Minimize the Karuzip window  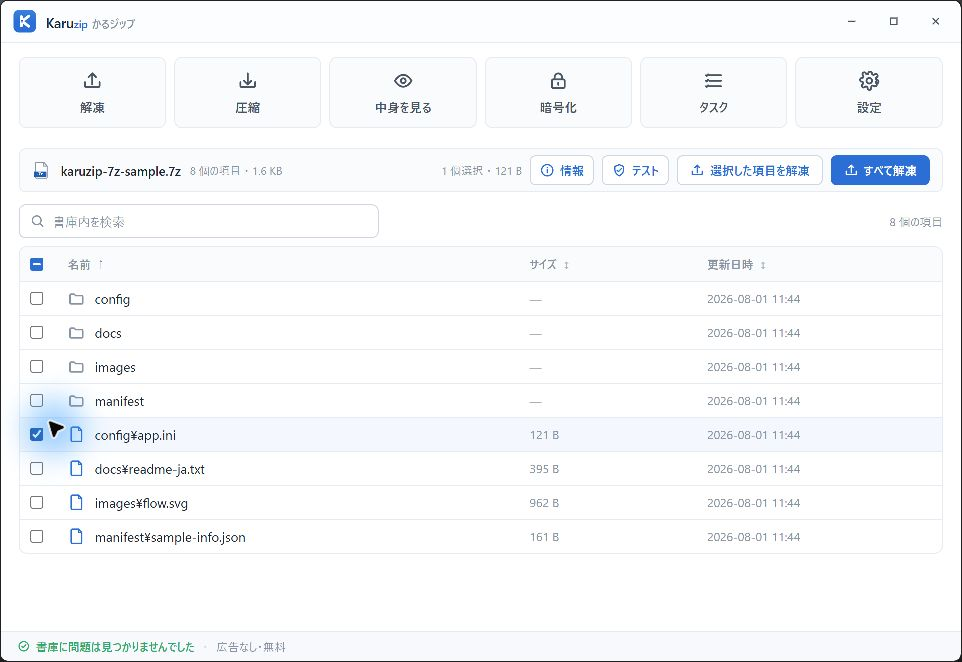(x=852, y=21)
